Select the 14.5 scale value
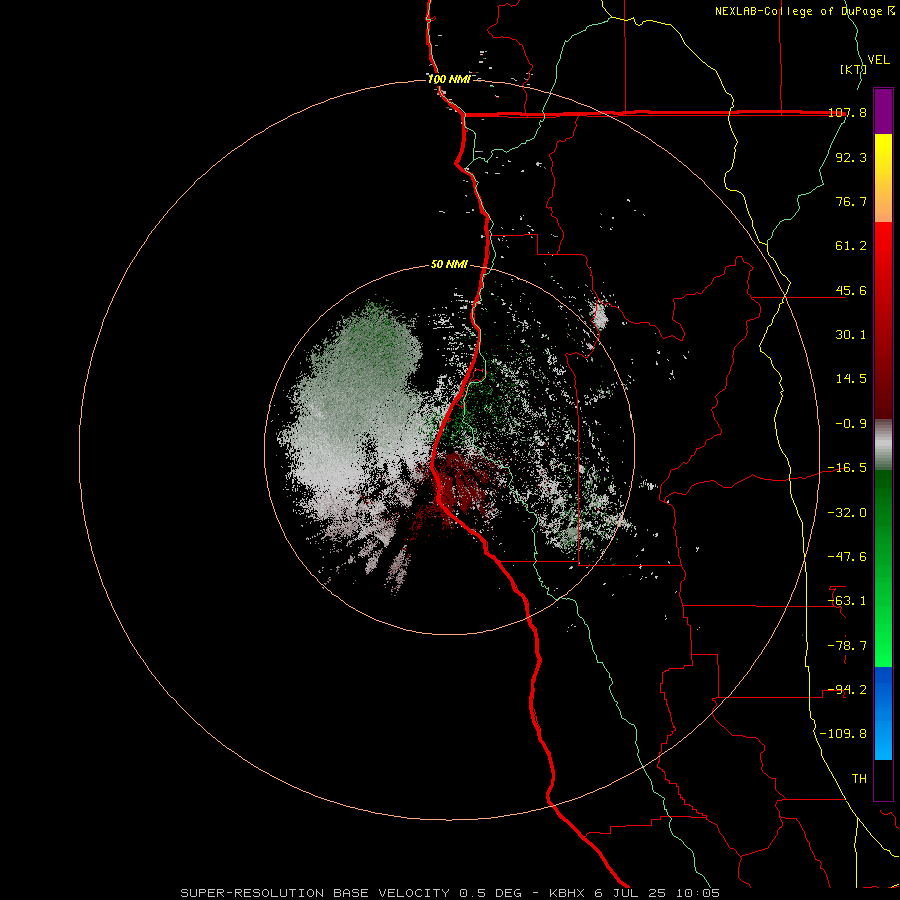 point(851,379)
